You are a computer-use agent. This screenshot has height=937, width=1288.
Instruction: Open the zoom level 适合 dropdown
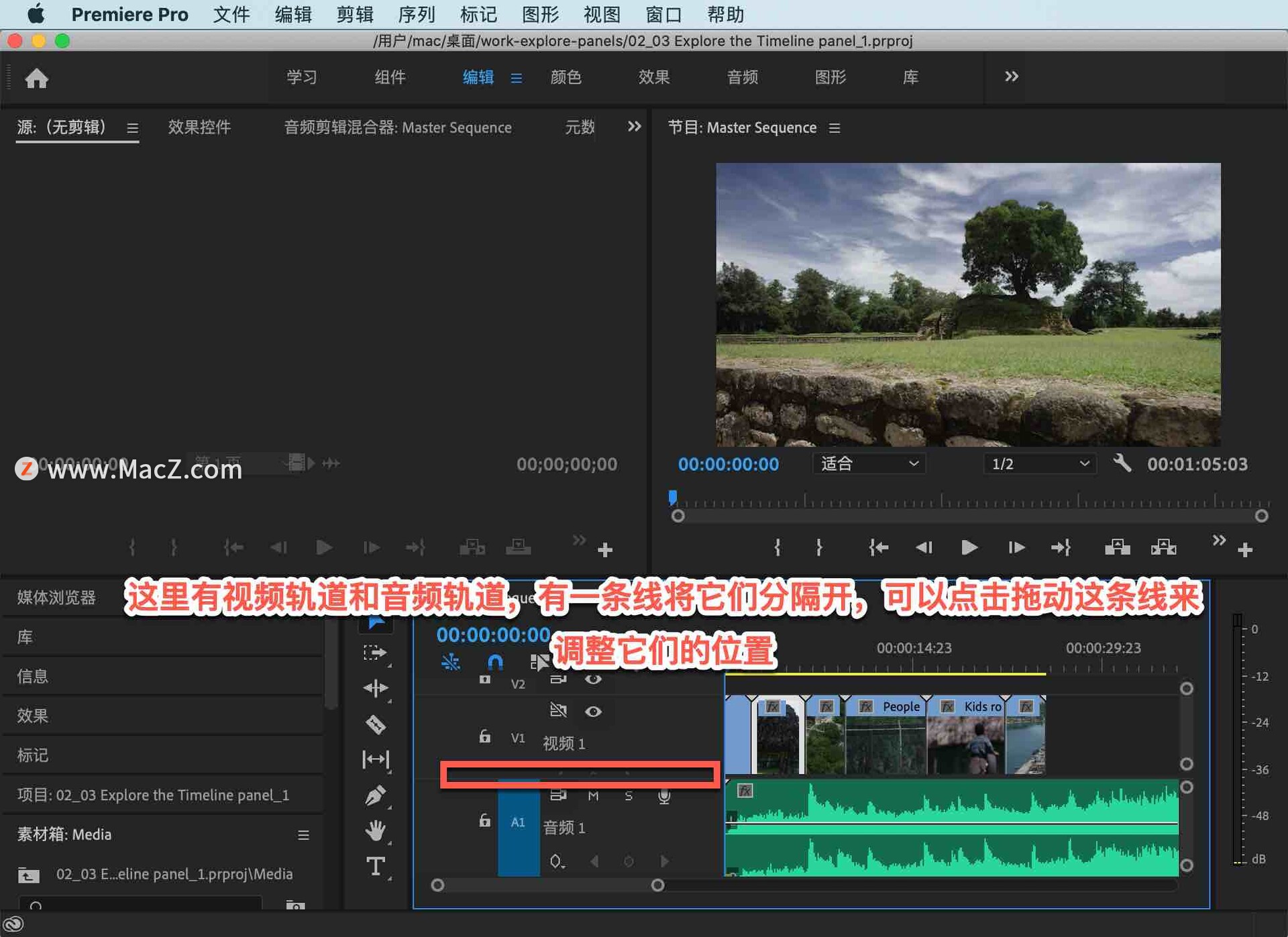(869, 463)
